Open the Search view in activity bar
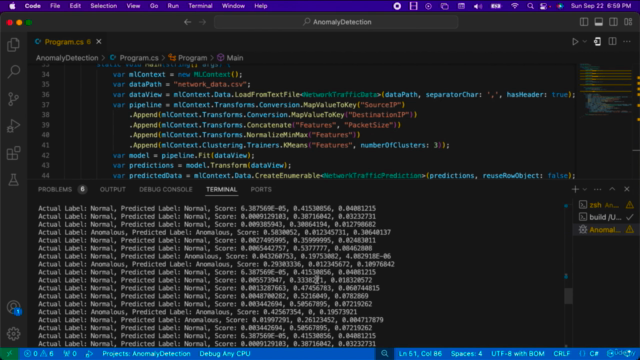640x360 pixels. point(13,72)
